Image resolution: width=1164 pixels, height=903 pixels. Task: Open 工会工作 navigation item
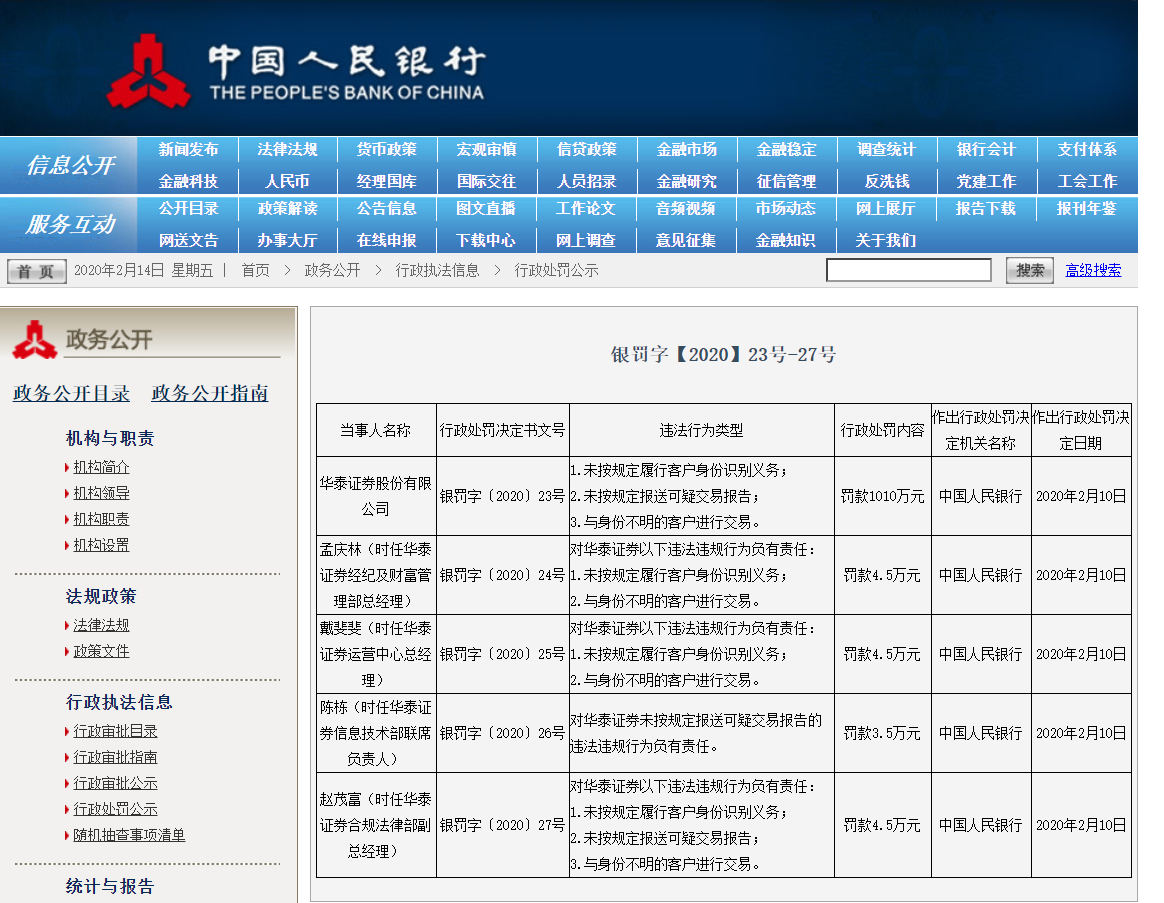(1087, 181)
